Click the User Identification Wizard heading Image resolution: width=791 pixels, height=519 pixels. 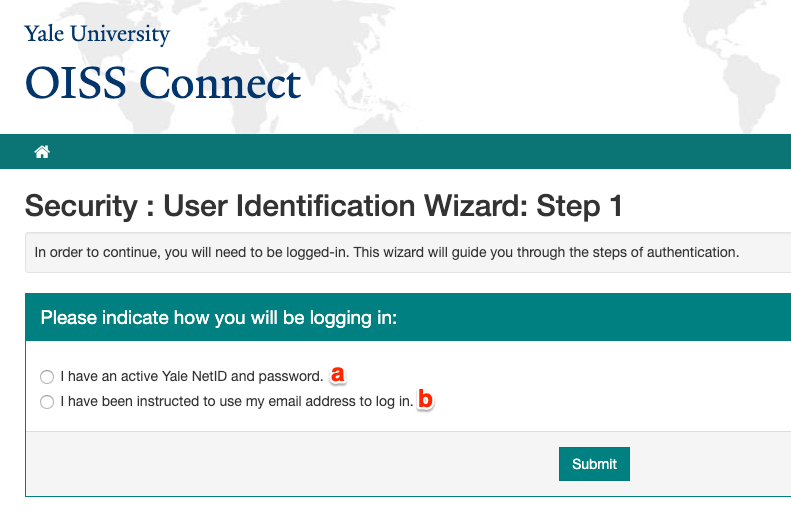tap(323, 207)
